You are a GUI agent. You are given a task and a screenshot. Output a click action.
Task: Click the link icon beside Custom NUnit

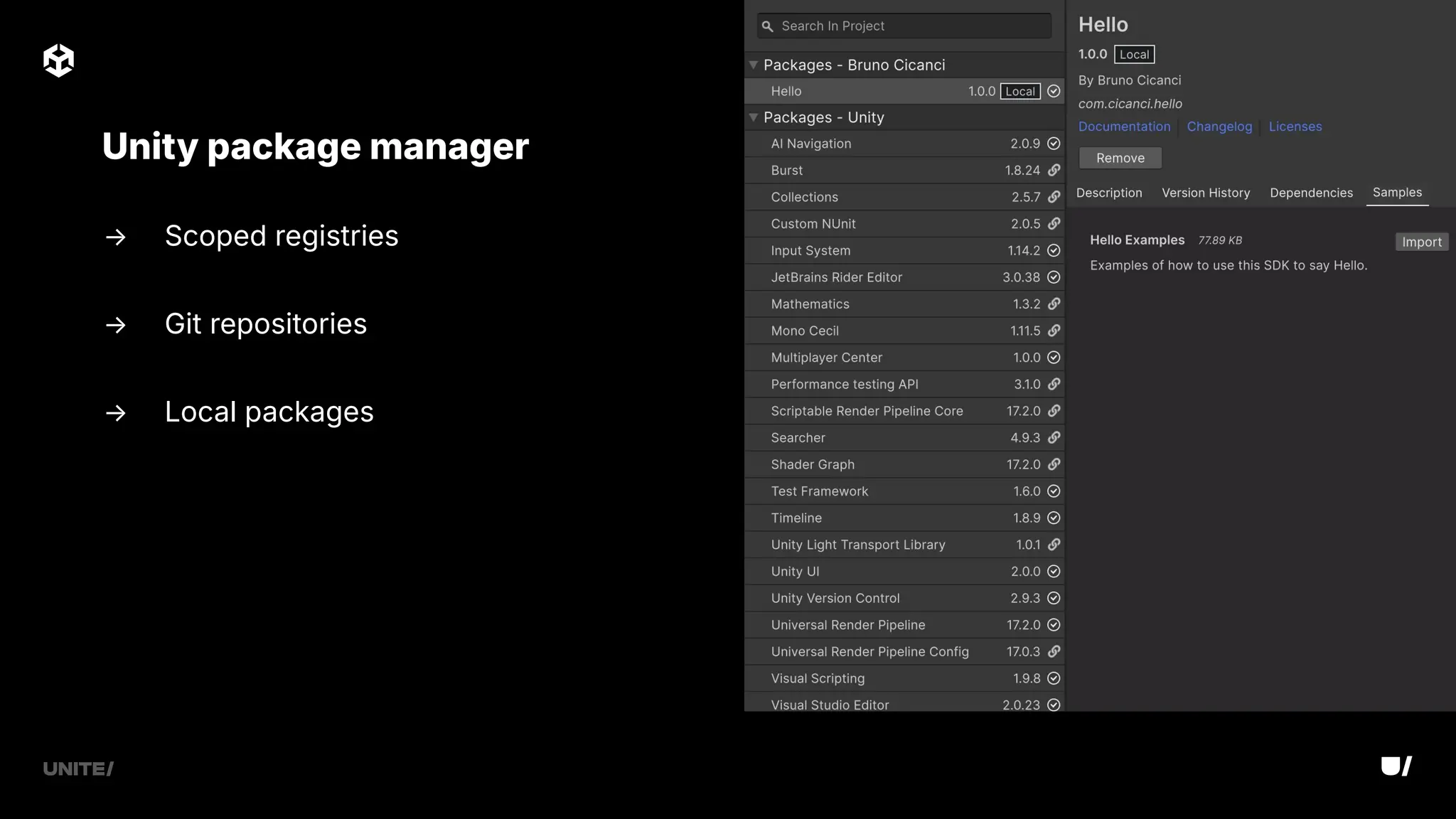pyautogui.click(x=1054, y=224)
